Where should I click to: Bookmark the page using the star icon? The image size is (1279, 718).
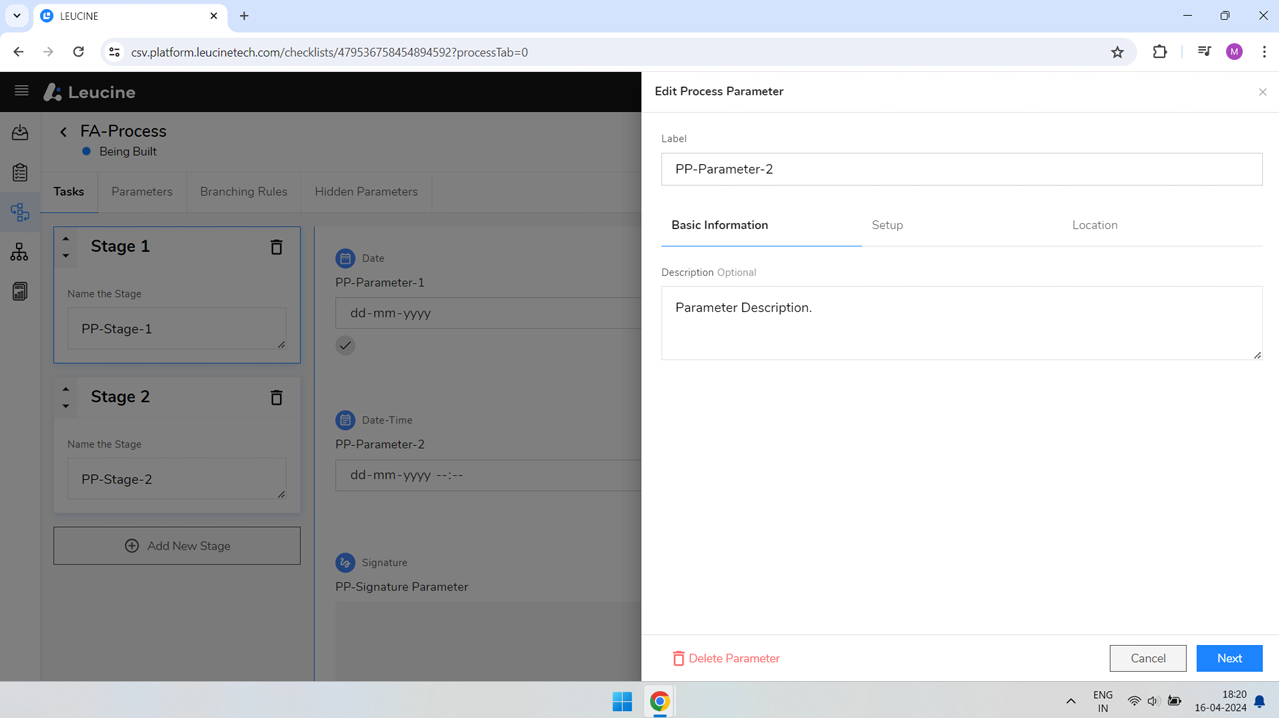click(1117, 51)
